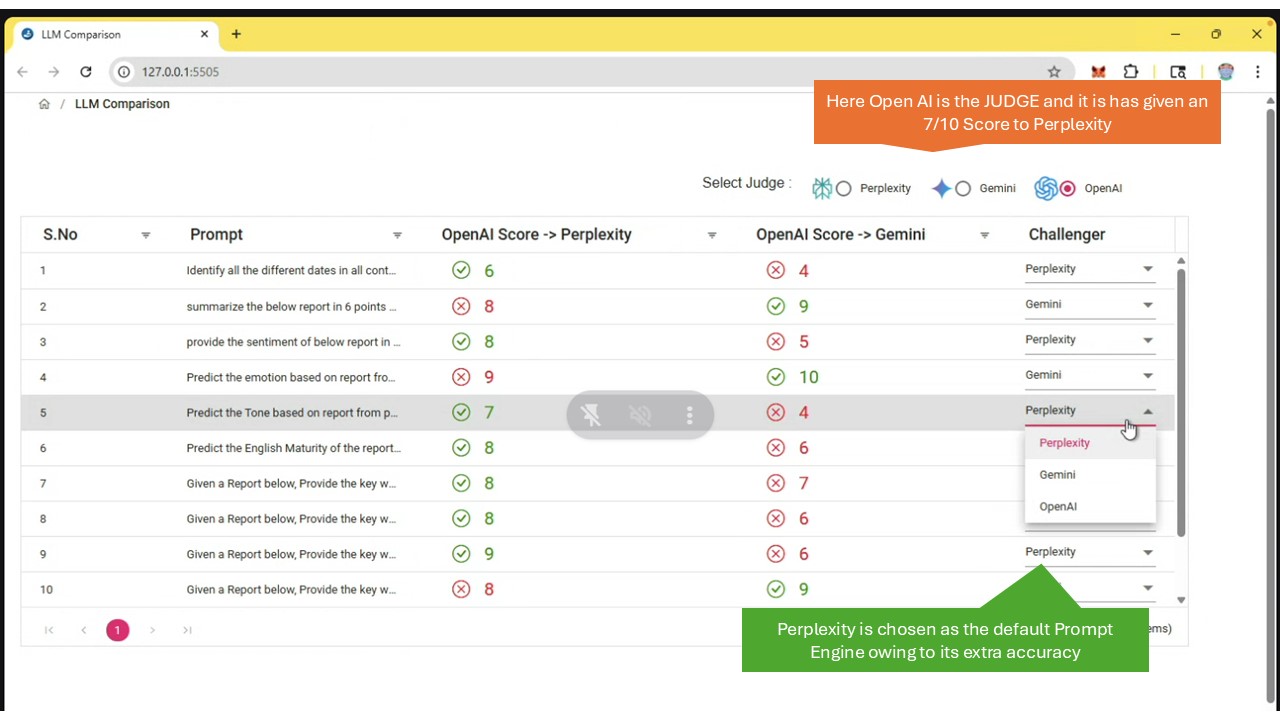The width and height of the screenshot is (1280, 720).
Task: Select the prompt 'Predict the English Maturity of the report'
Action: [293, 448]
